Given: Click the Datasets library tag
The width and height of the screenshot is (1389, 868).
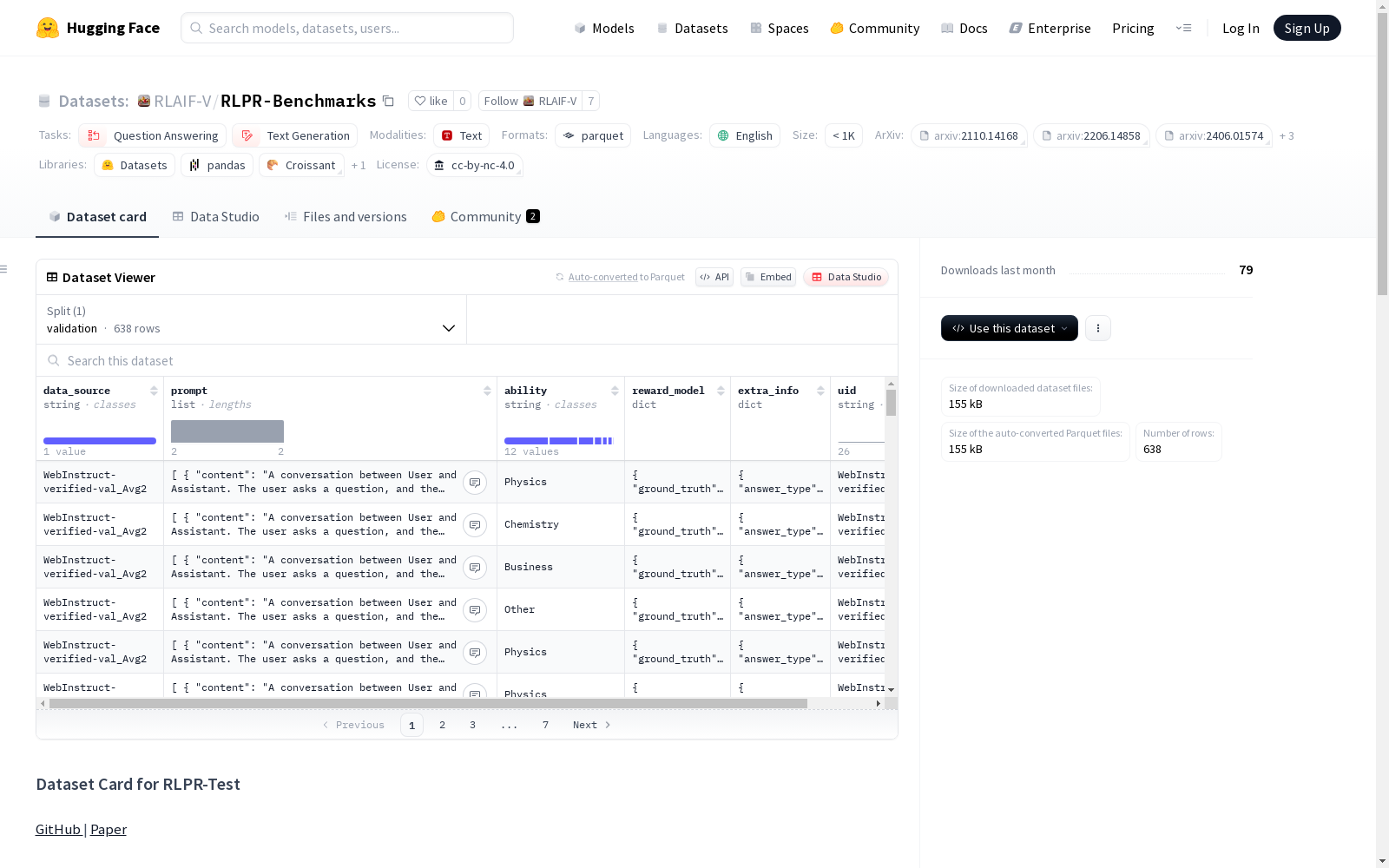Looking at the screenshot, I should 135,165.
